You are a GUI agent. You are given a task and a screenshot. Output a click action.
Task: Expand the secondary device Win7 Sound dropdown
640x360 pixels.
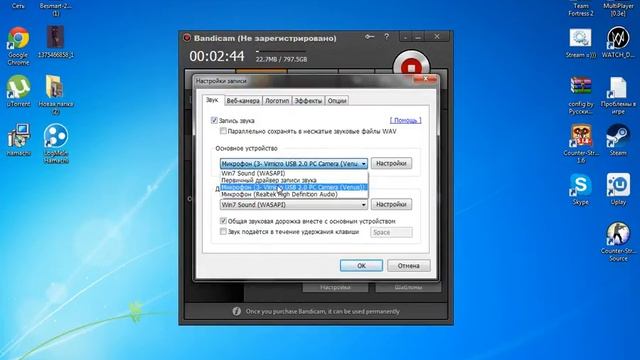point(363,204)
